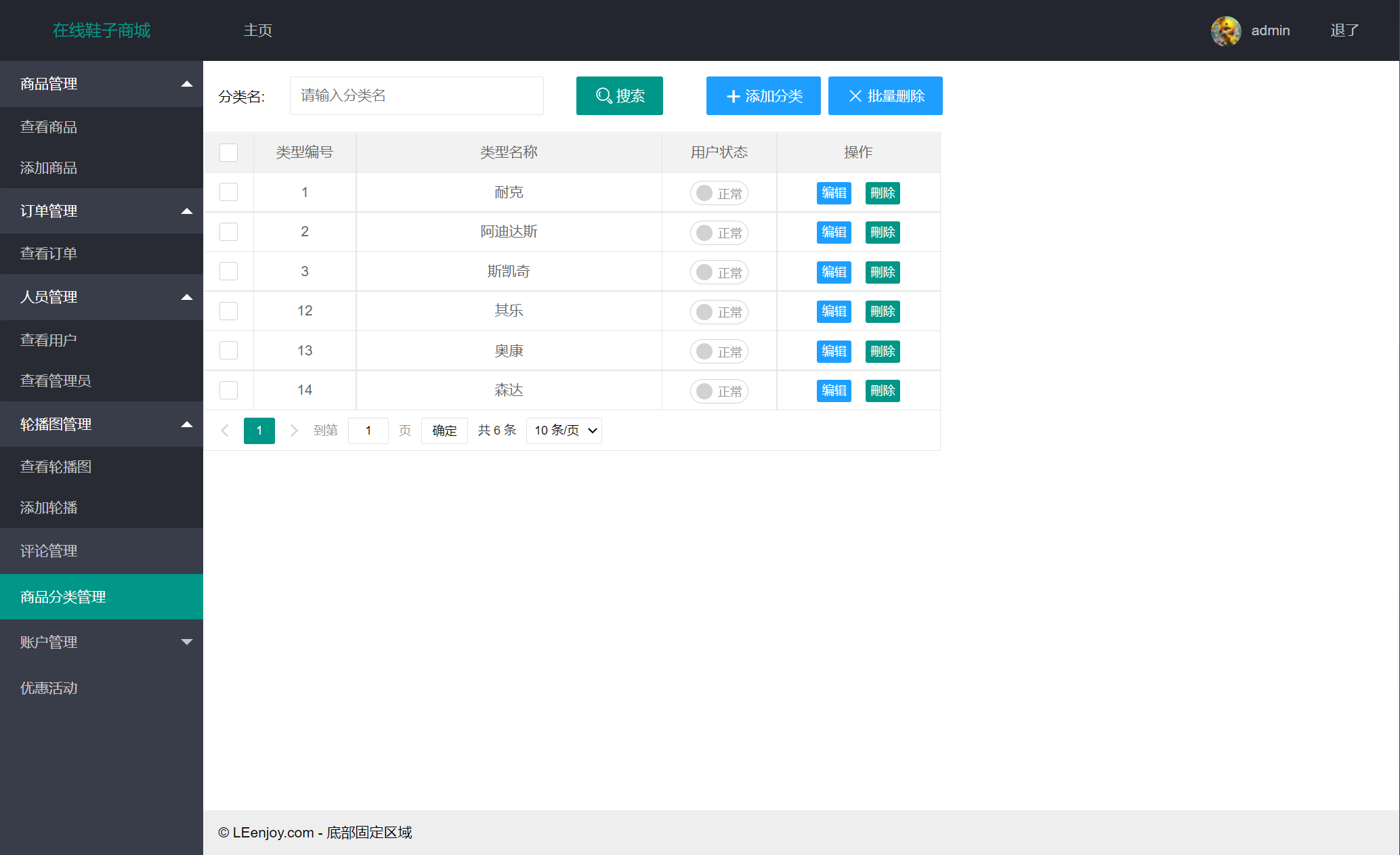Click the 确定 pagination confirm button
The image size is (1400, 855).
coord(444,430)
